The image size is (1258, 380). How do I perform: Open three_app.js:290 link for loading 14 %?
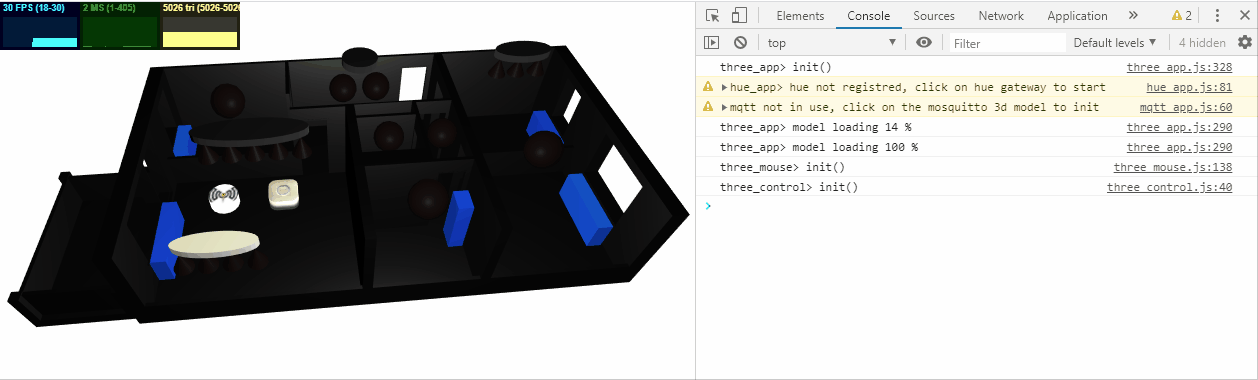click(1179, 128)
